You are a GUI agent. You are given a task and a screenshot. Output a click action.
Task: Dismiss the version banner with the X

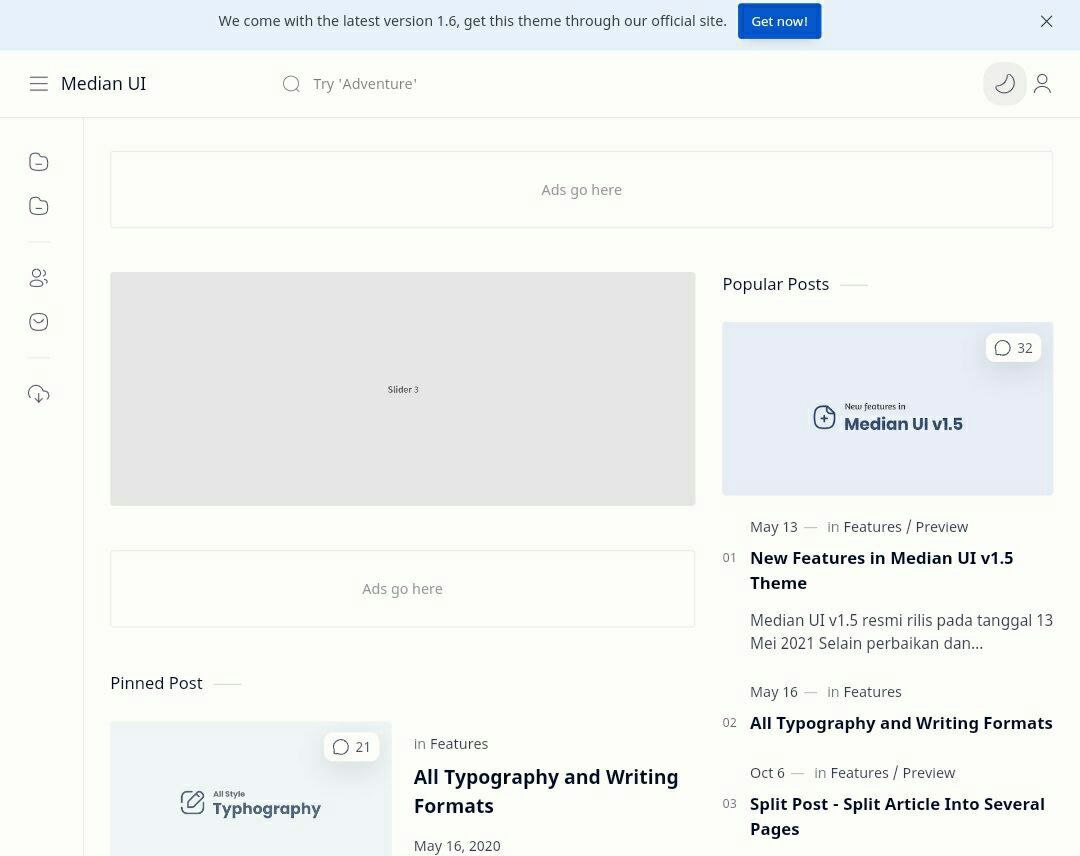1047,21
